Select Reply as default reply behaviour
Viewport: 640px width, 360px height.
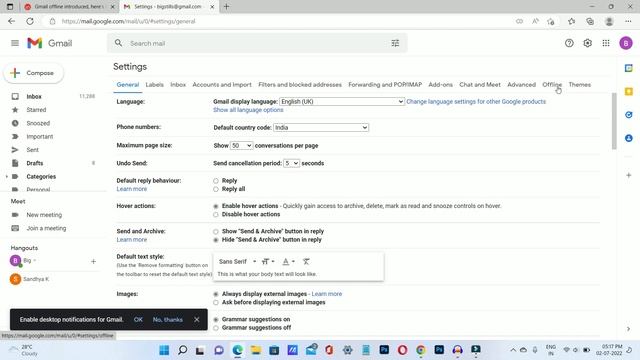click(x=216, y=181)
